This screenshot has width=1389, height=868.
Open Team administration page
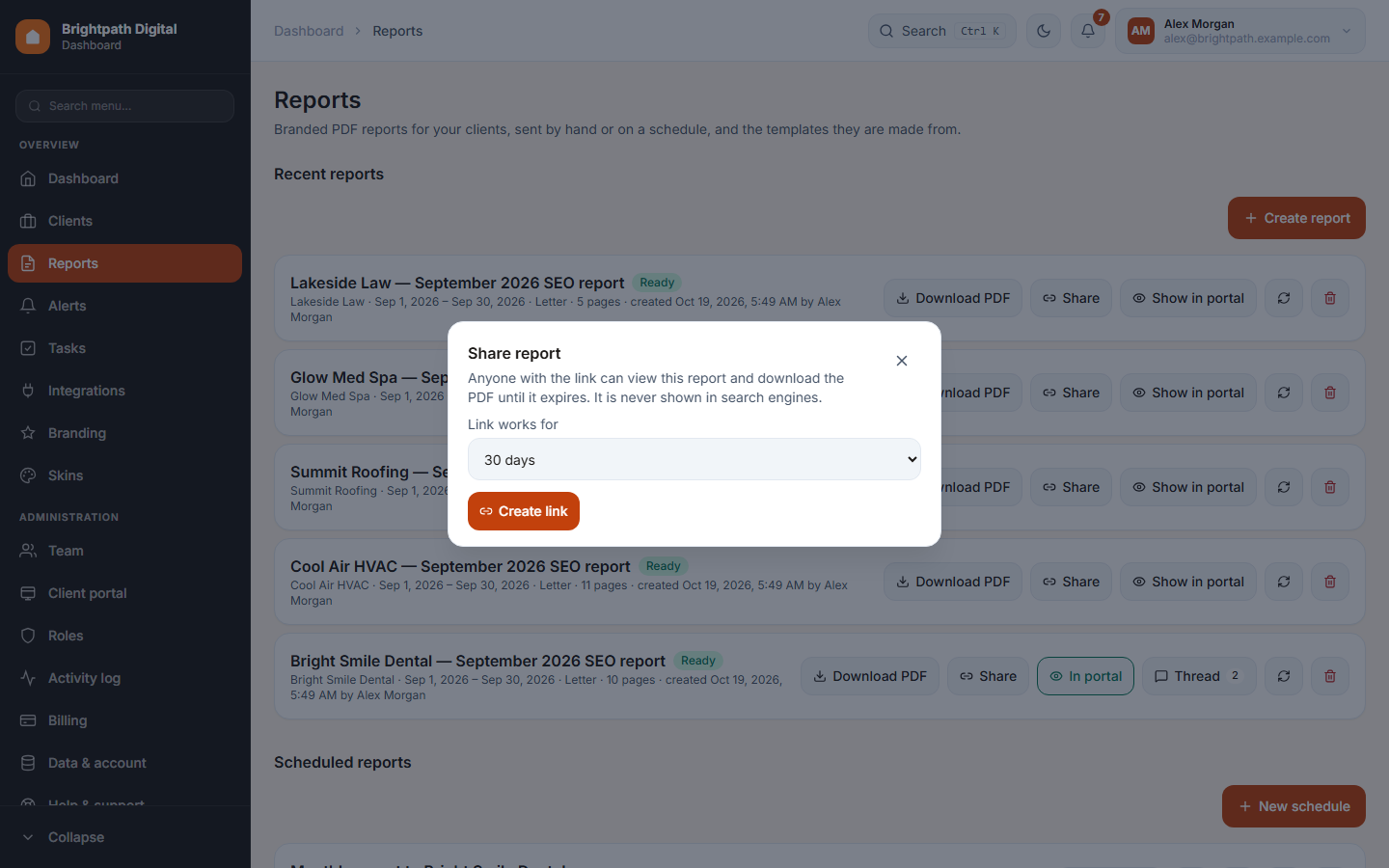(x=124, y=551)
